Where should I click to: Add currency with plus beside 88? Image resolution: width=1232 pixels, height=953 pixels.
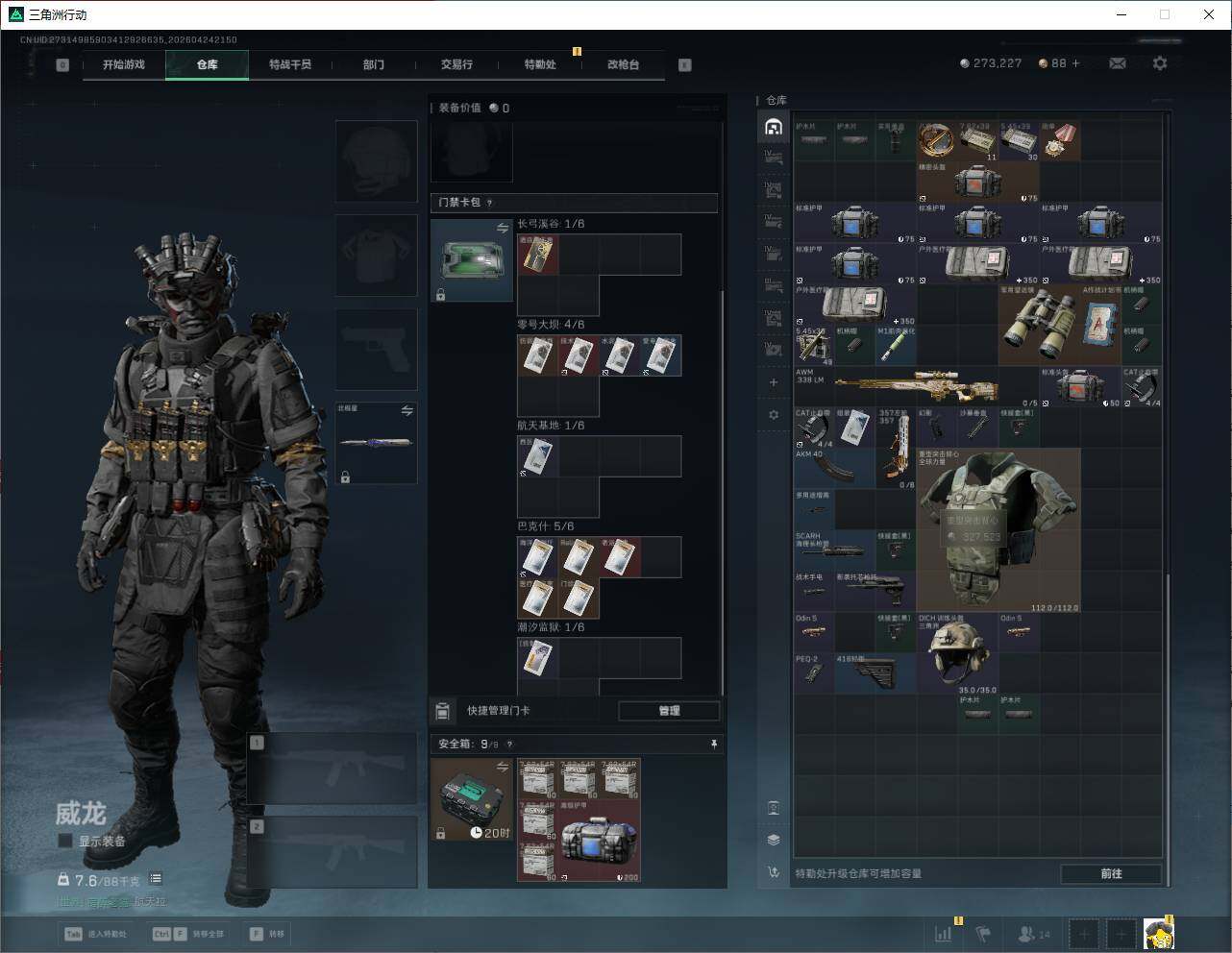[x=1075, y=63]
